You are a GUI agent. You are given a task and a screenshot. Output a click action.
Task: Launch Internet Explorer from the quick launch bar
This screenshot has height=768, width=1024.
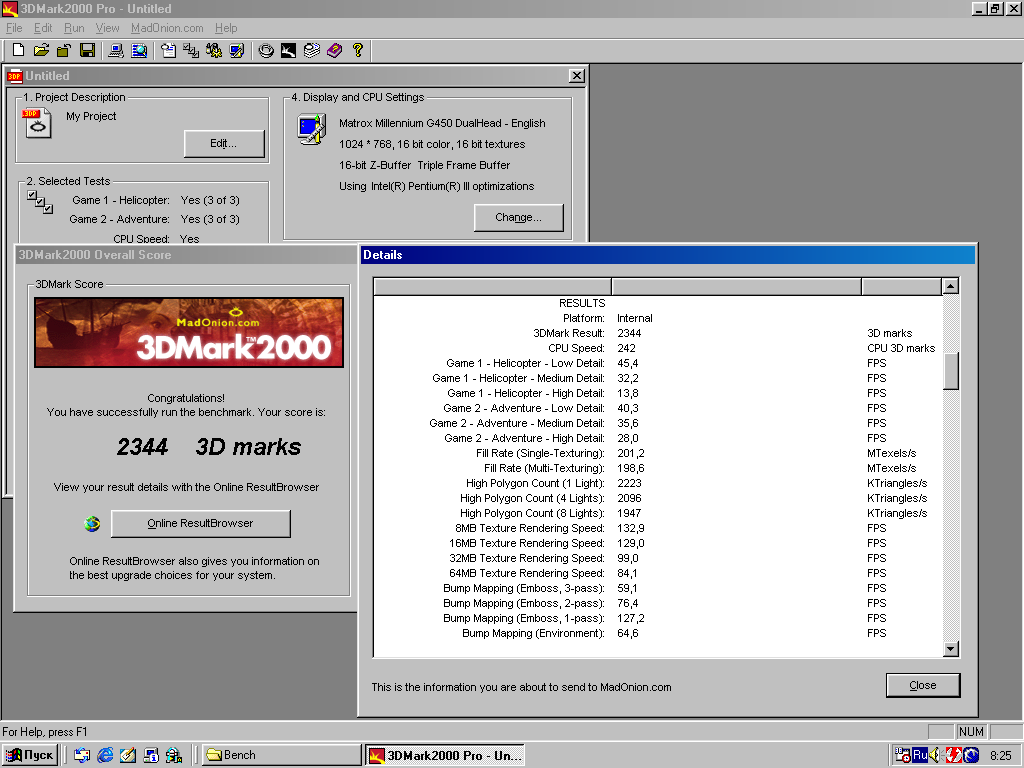point(105,755)
